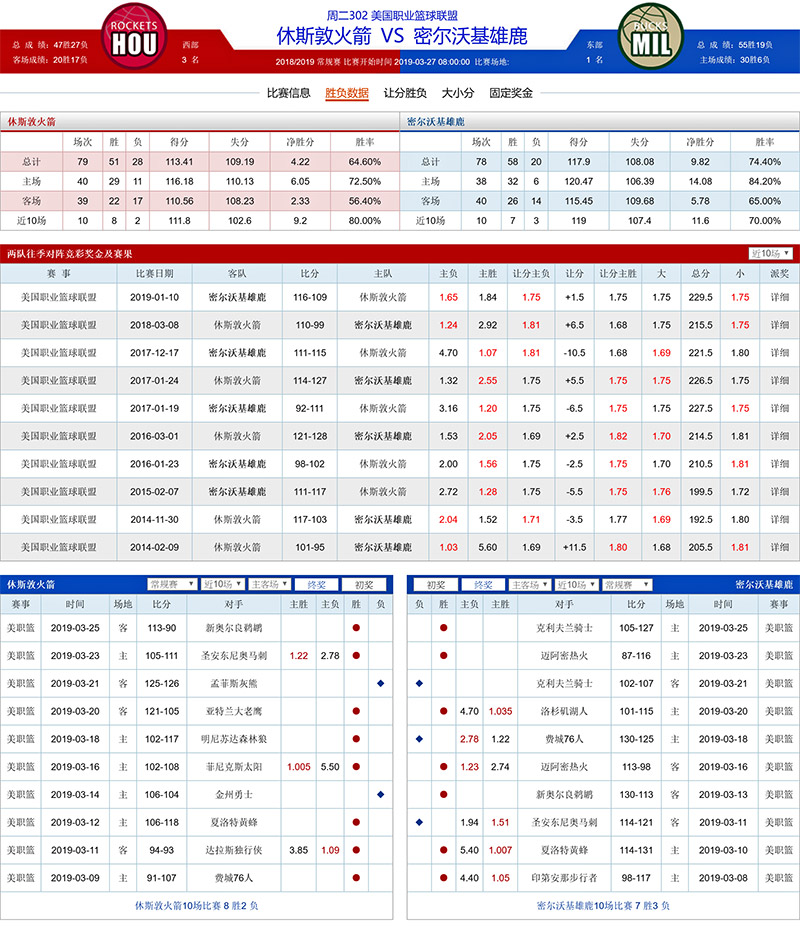Click red win dot for Bucks 2019-03-25 game
This screenshot has width=800, height=928.
(444, 628)
